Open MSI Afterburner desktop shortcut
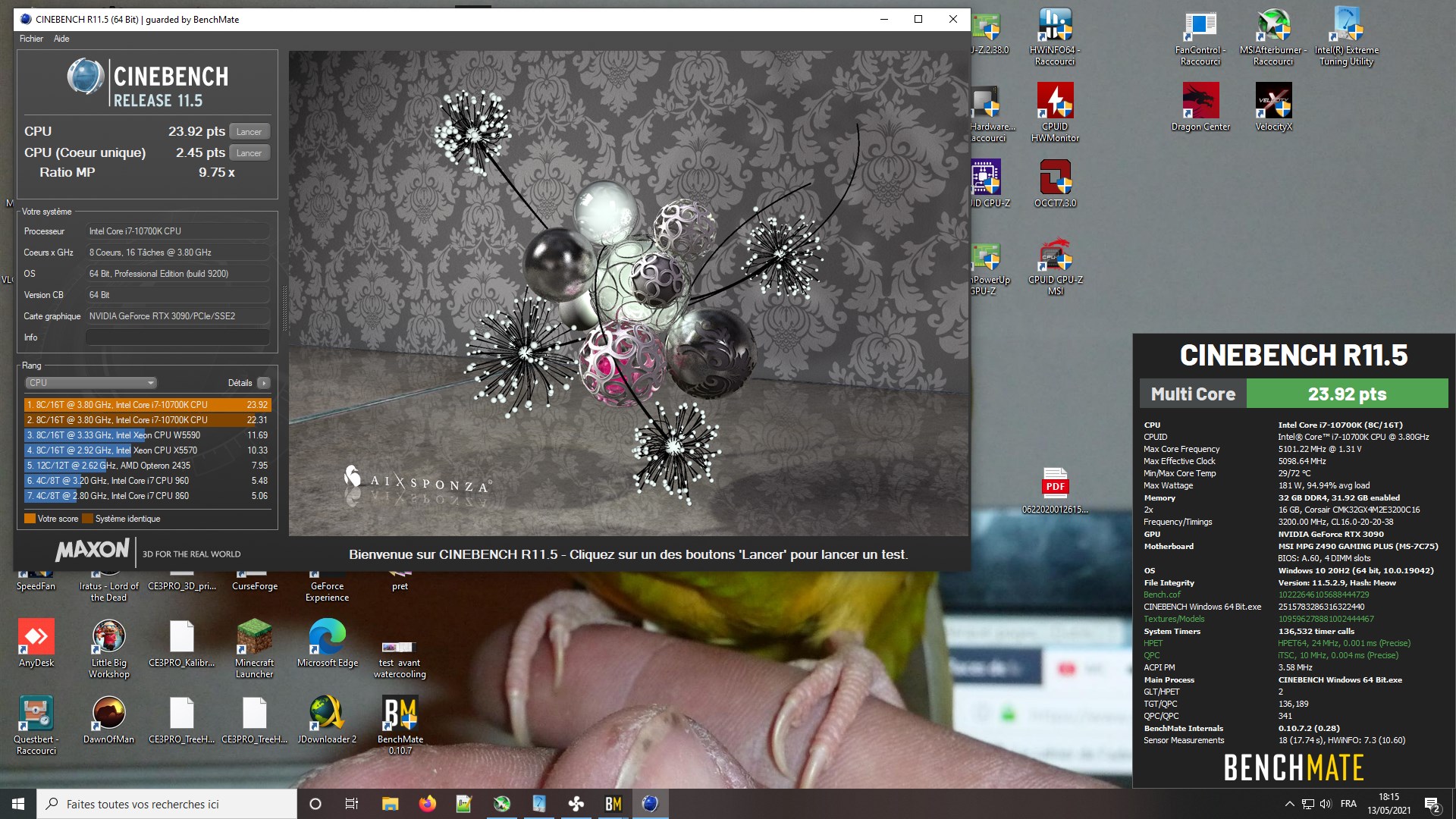This screenshot has width=1456, height=819. coord(1273,36)
